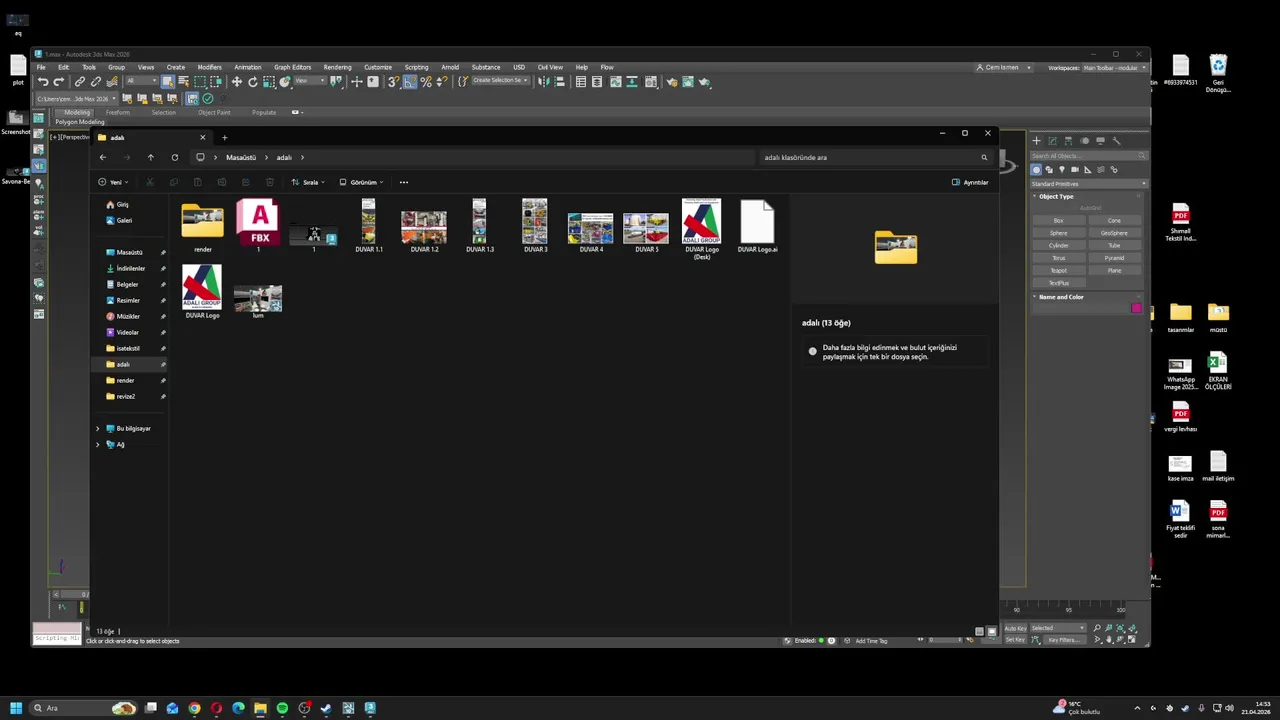This screenshot has height=720, width=1280.
Task: Open the Display tab in Command Panel
Action: pyautogui.click(x=1100, y=141)
